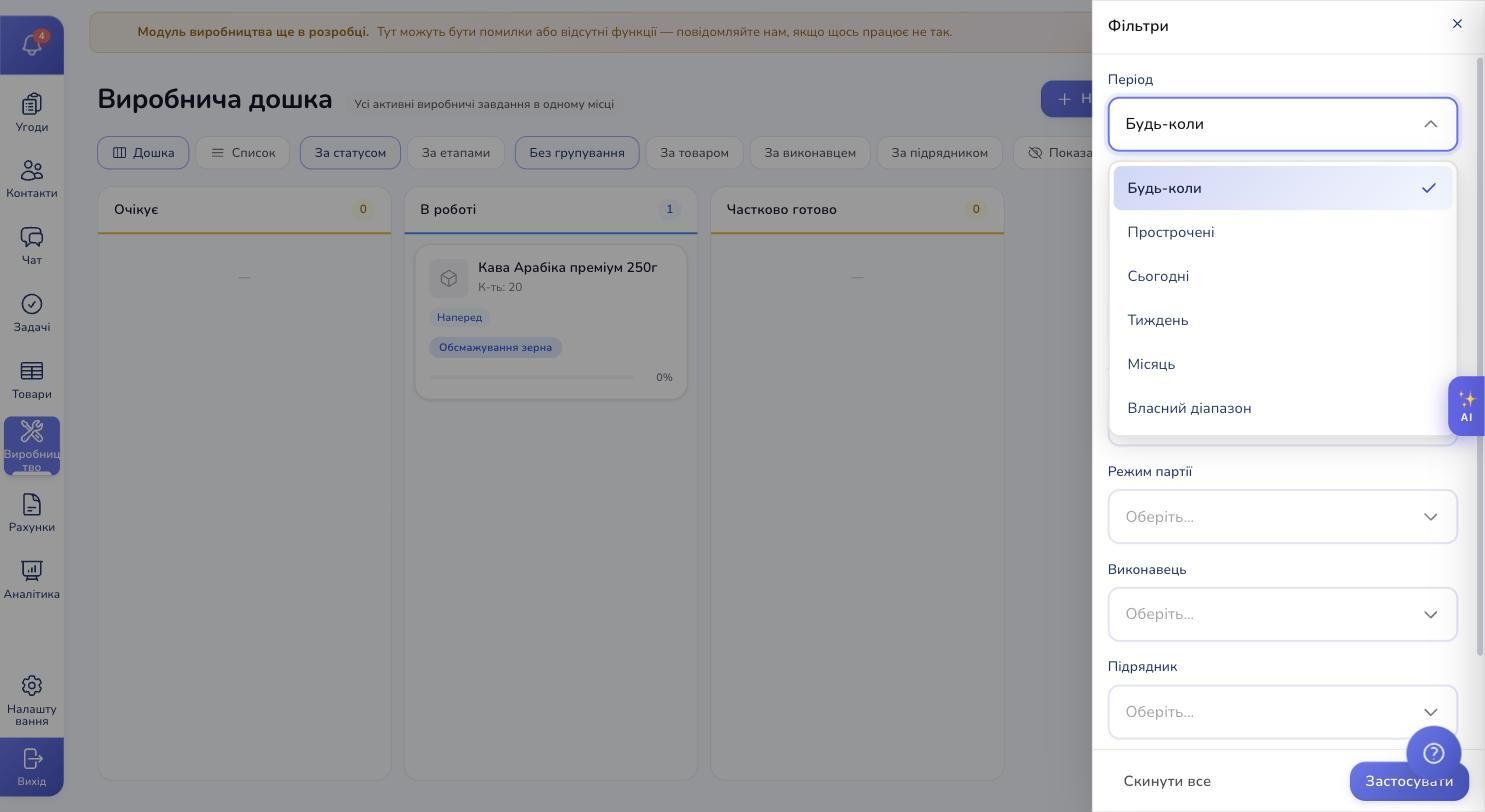Click the filters panel scrollbar
Screen dimensions: 1485x812
coord(1481,357)
